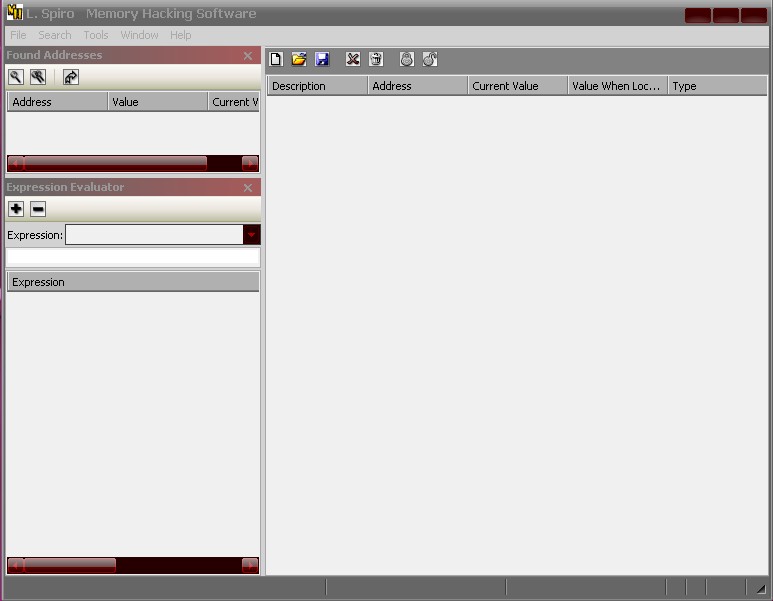Open the Help menu

180,35
